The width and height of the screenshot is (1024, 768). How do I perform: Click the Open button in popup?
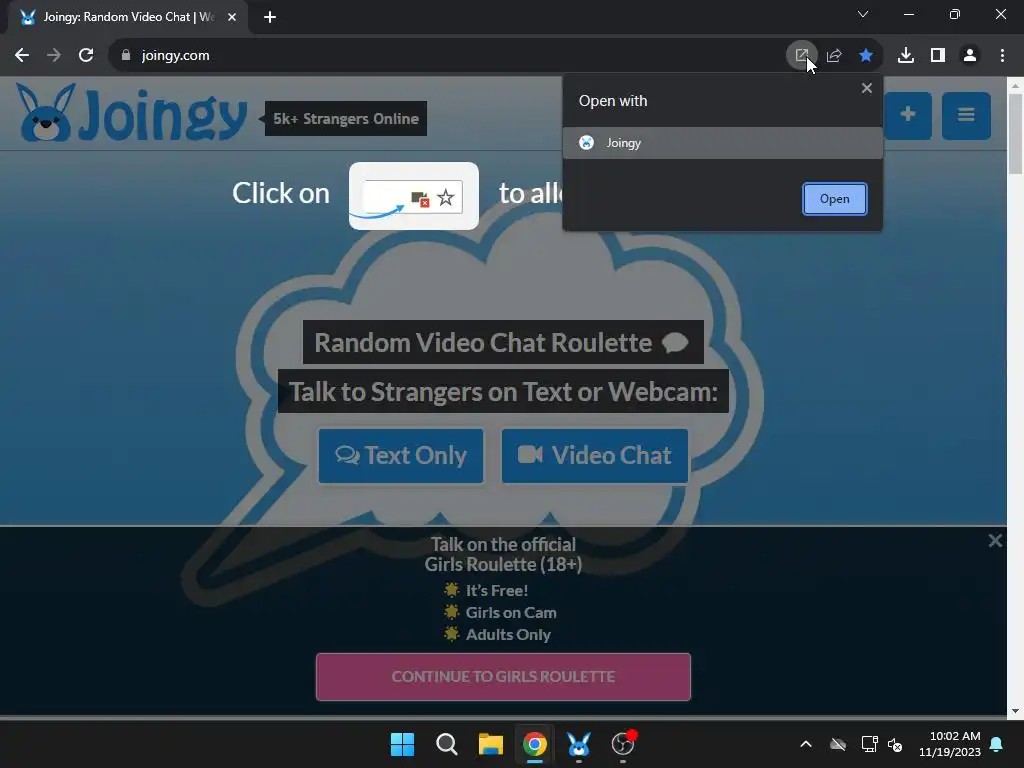click(834, 199)
